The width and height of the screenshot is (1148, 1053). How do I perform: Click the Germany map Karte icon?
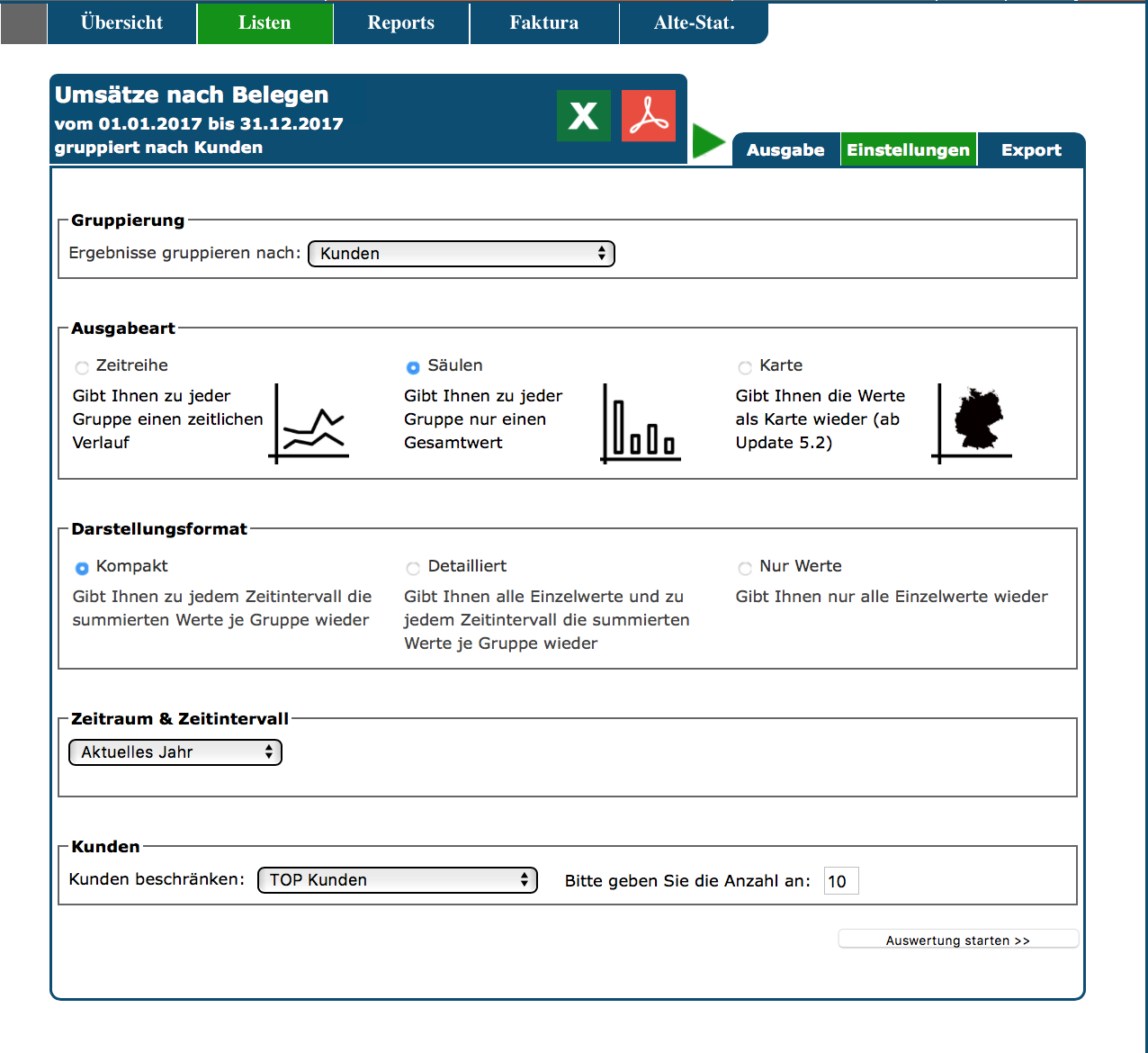coord(973,424)
